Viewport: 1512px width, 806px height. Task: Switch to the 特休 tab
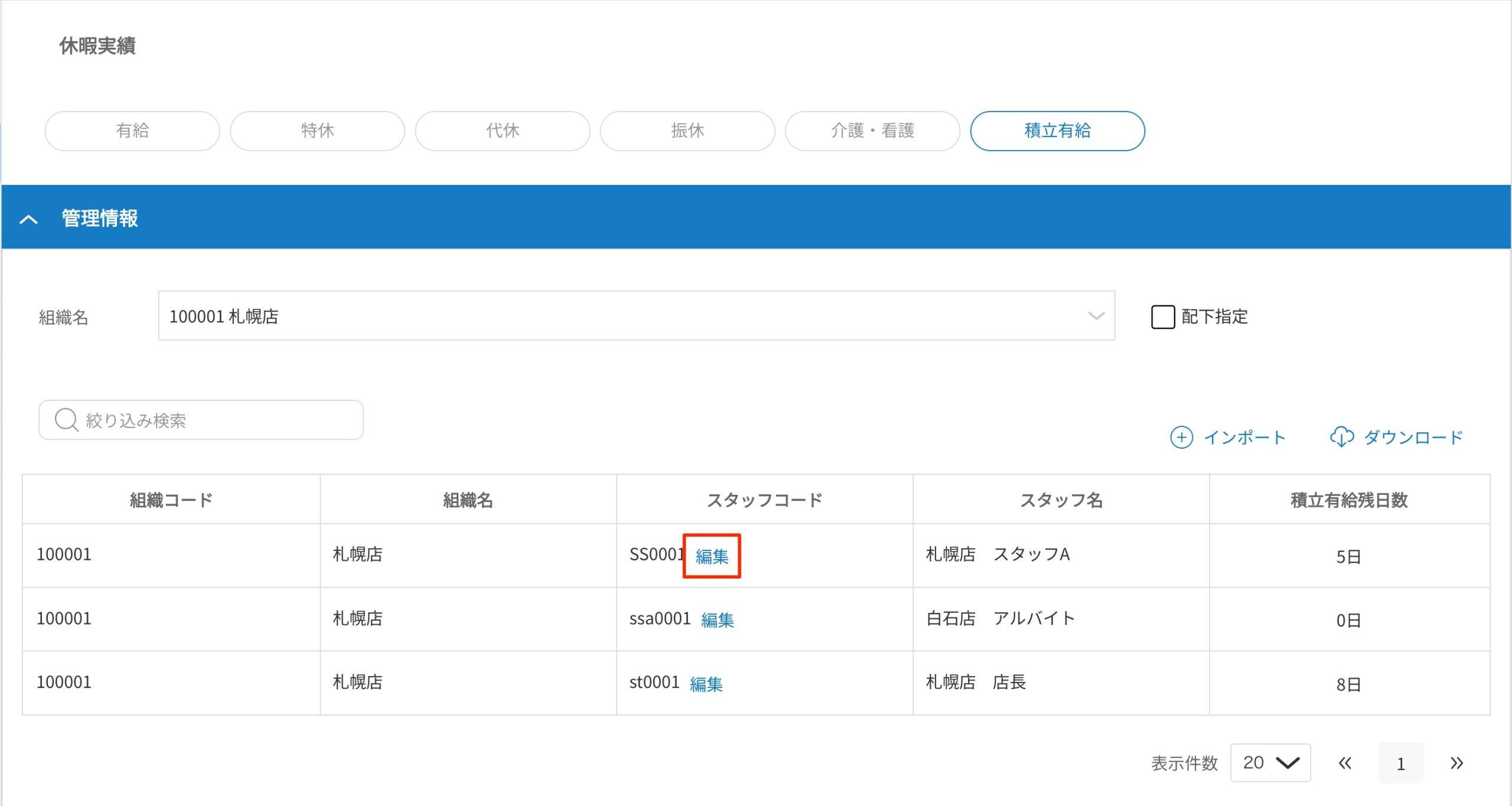[x=317, y=130]
